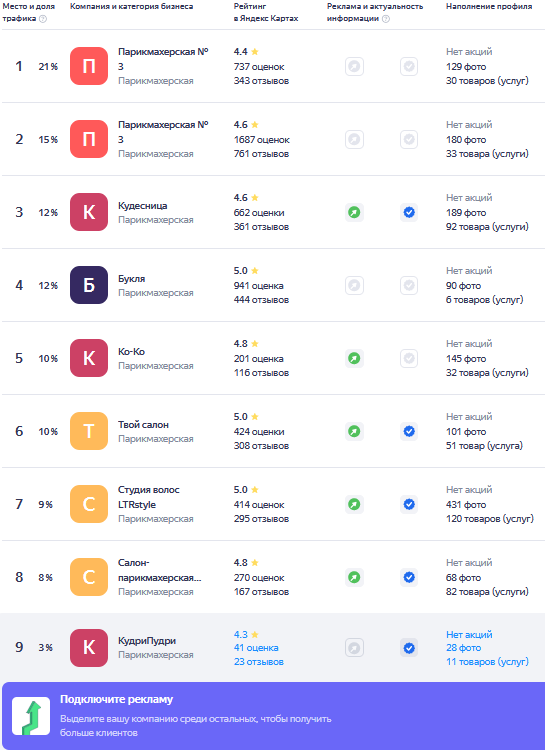
Task: Click green arrow icon in Подключите рекламу banner
Action: pos(31,716)
